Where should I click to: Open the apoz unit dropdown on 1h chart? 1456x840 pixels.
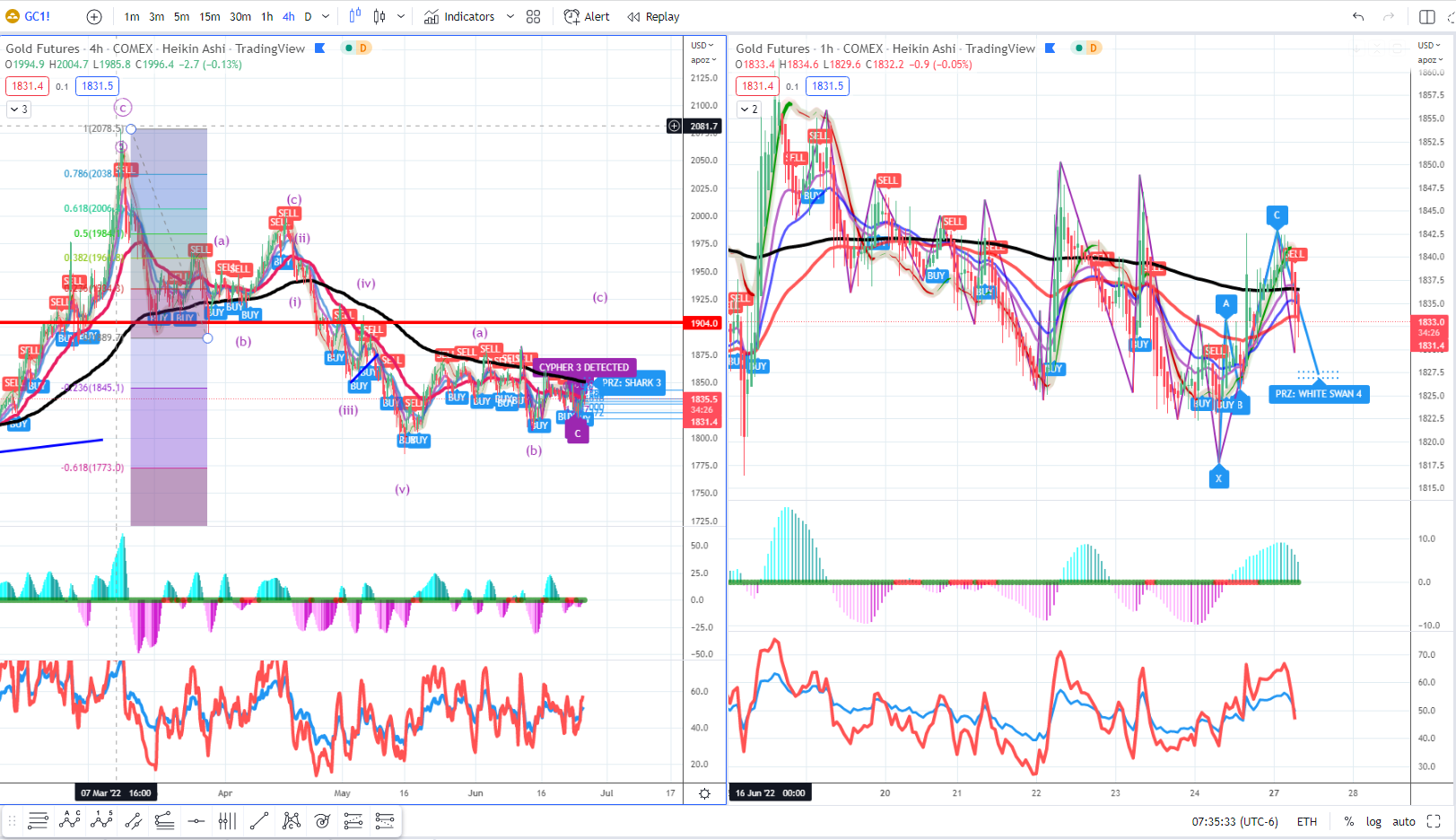[1430, 60]
